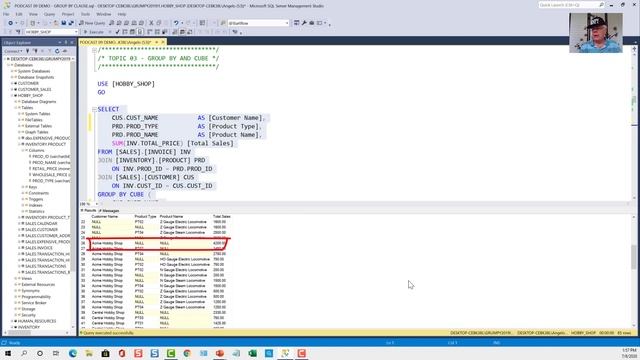The width and height of the screenshot is (640, 360).
Task: Click the Customer Name column header in results
Action: pos(104,216)
